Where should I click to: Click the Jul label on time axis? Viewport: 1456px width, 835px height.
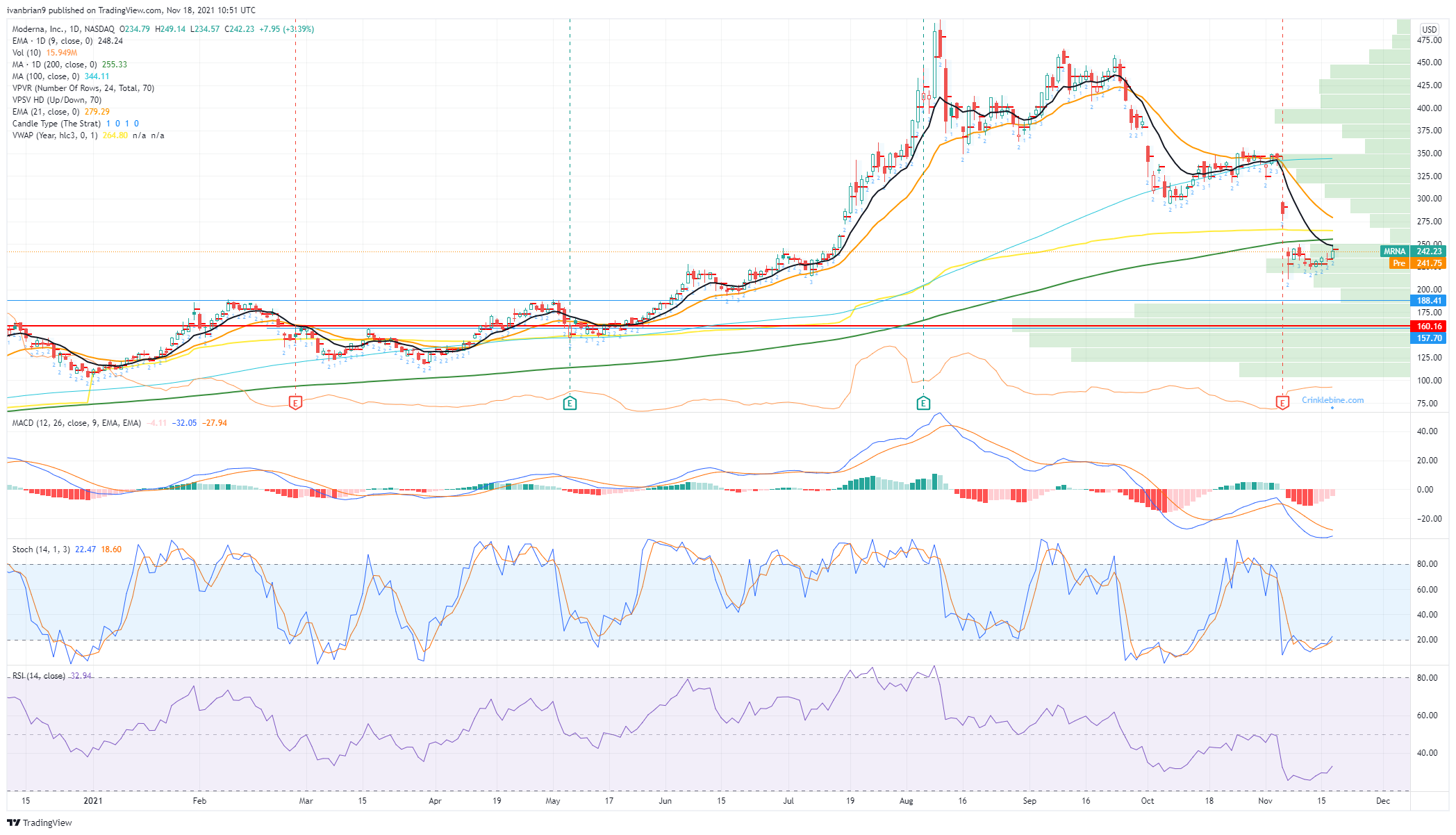[x=788, y=801]
